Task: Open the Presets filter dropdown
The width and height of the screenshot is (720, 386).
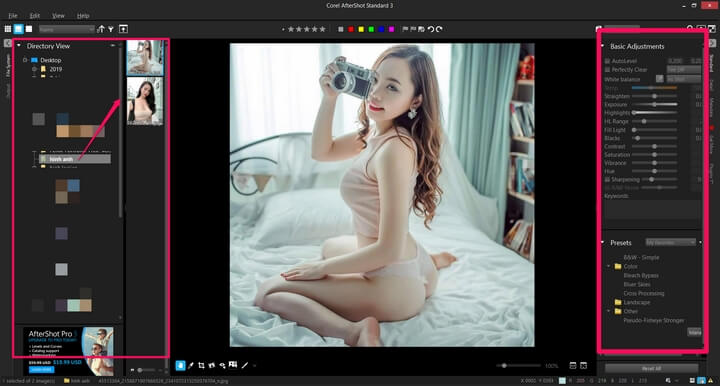Action: point(670,242)
